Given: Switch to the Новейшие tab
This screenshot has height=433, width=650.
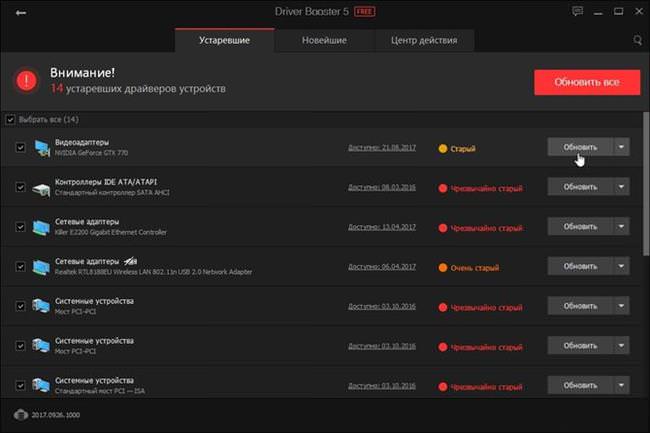Looking at the screenshot, I should [324, 40].
